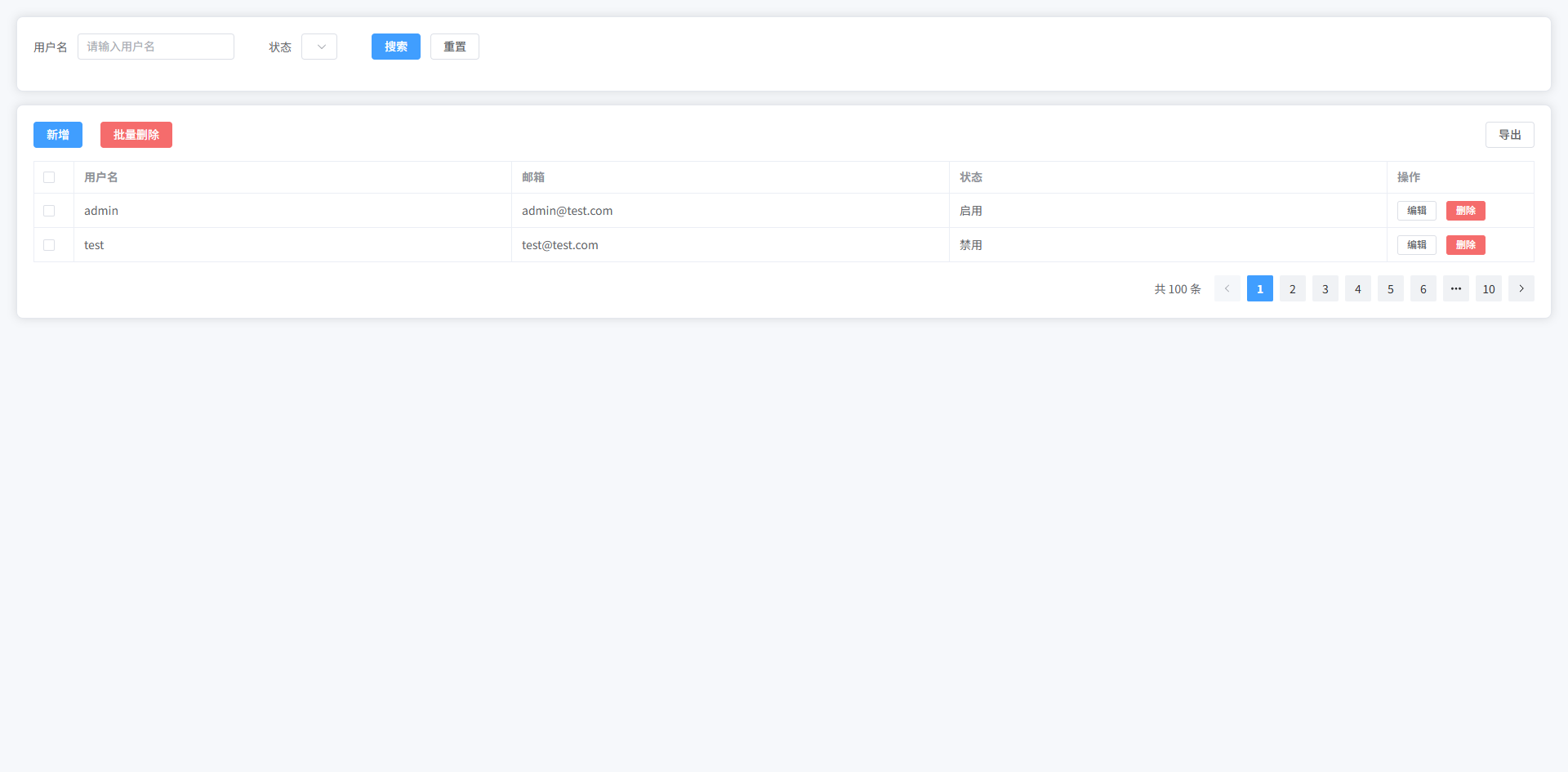Check the checkbox for the admin row

tap(49, 211)
